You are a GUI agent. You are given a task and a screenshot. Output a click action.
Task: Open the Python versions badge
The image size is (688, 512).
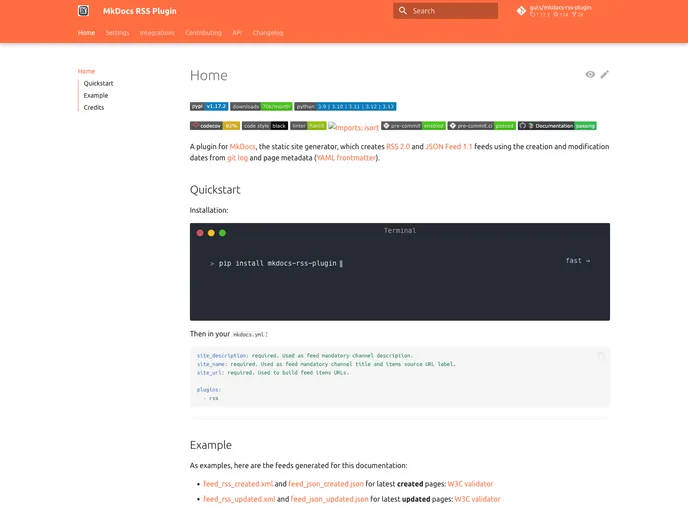[x=345, y=107]
